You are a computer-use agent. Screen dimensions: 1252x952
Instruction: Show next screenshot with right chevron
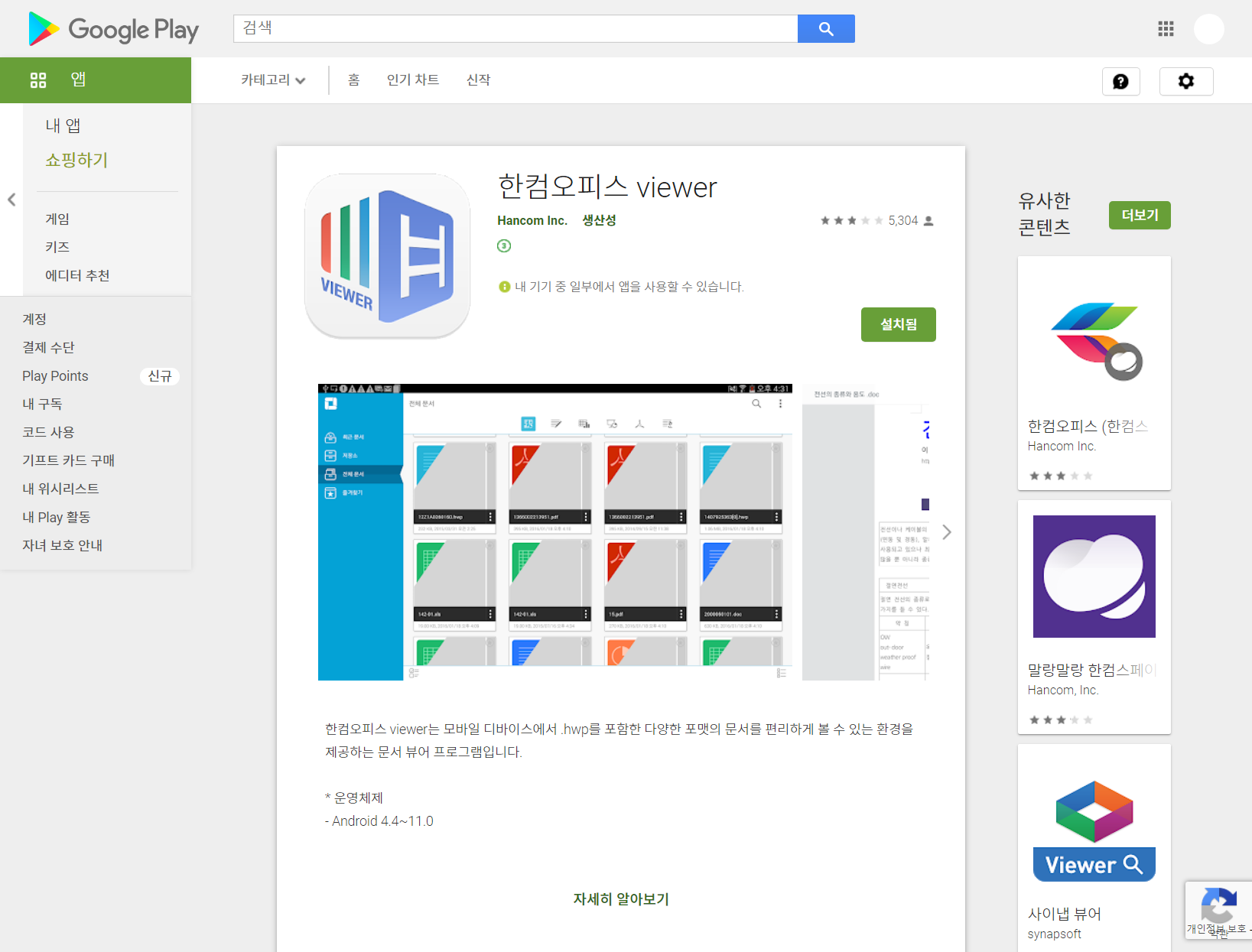(x=947, y=532)
